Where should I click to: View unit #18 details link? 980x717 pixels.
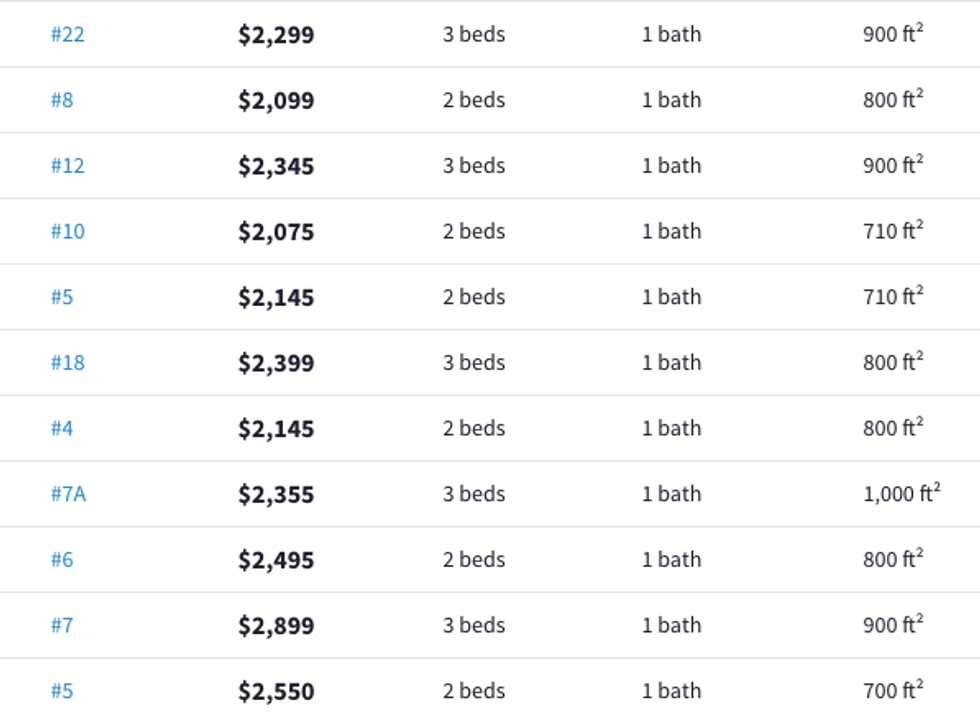(x=67, y=363)
